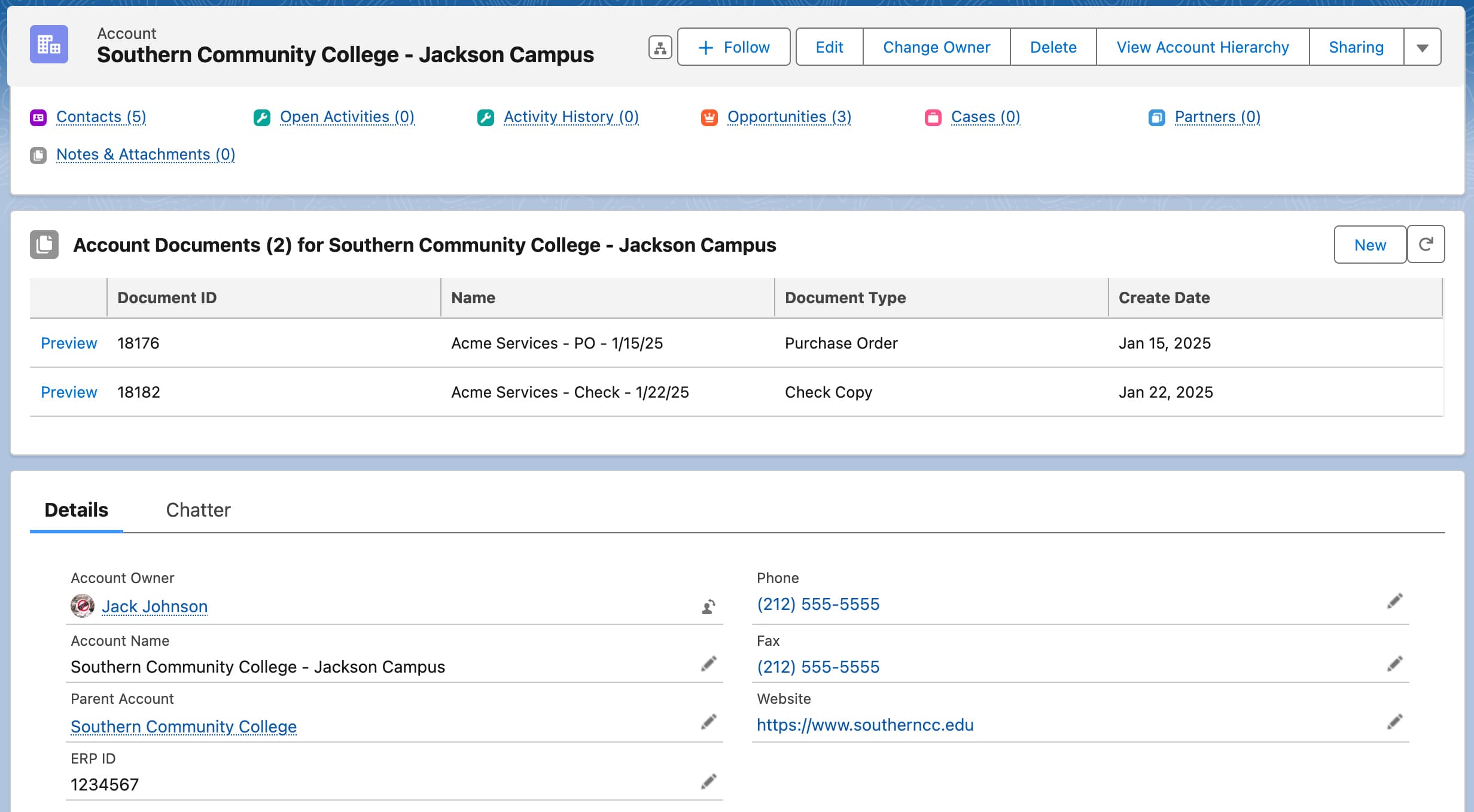Open Open Activities (0) link

coord(347,117)
